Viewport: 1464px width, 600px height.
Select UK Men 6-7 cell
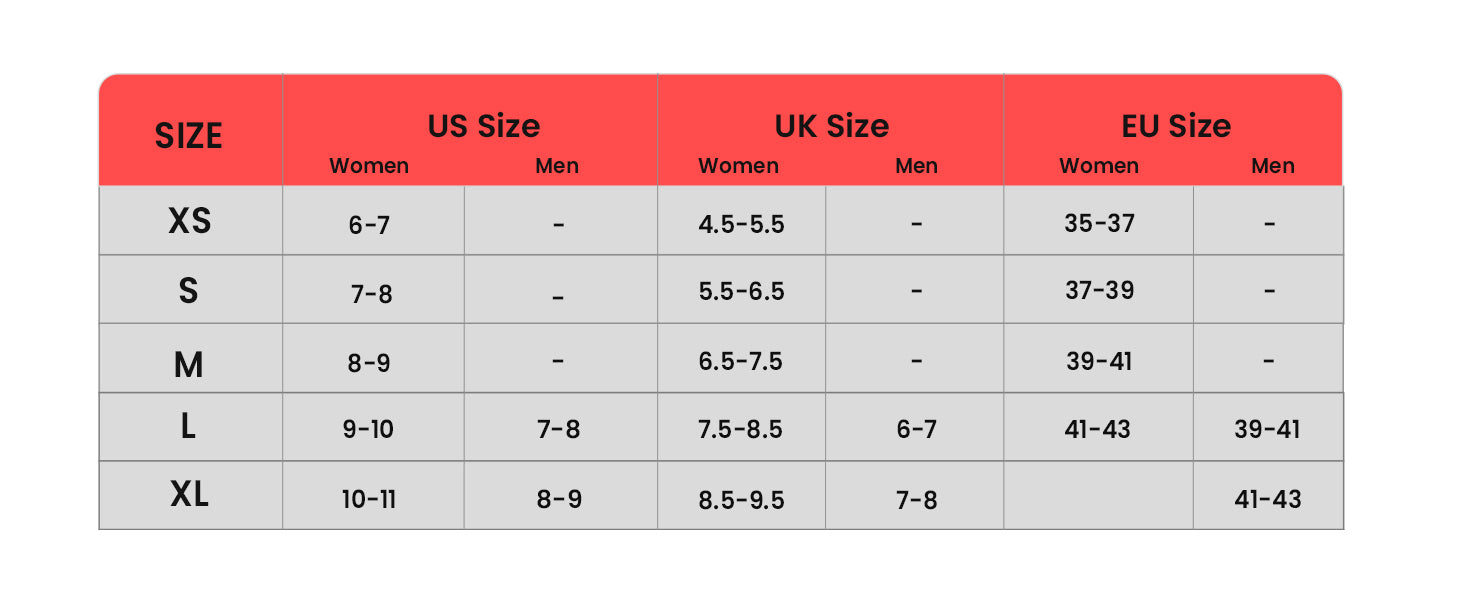tap(917, 429)
